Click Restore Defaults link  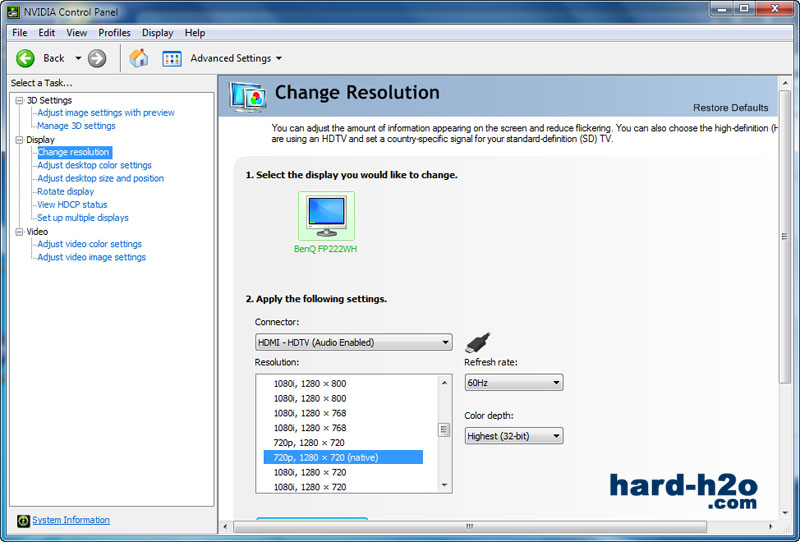[730, 108]
